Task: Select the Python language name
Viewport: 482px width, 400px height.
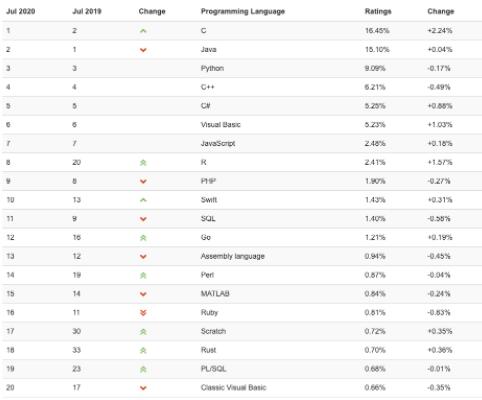Action: pyautogui.click(x=212, y=68)
